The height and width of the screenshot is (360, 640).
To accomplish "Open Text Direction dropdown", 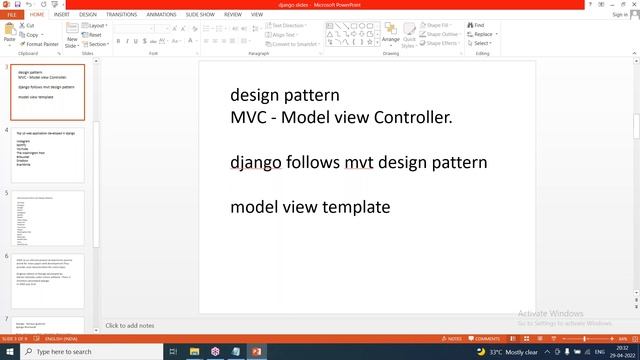I will coord(286,25).
